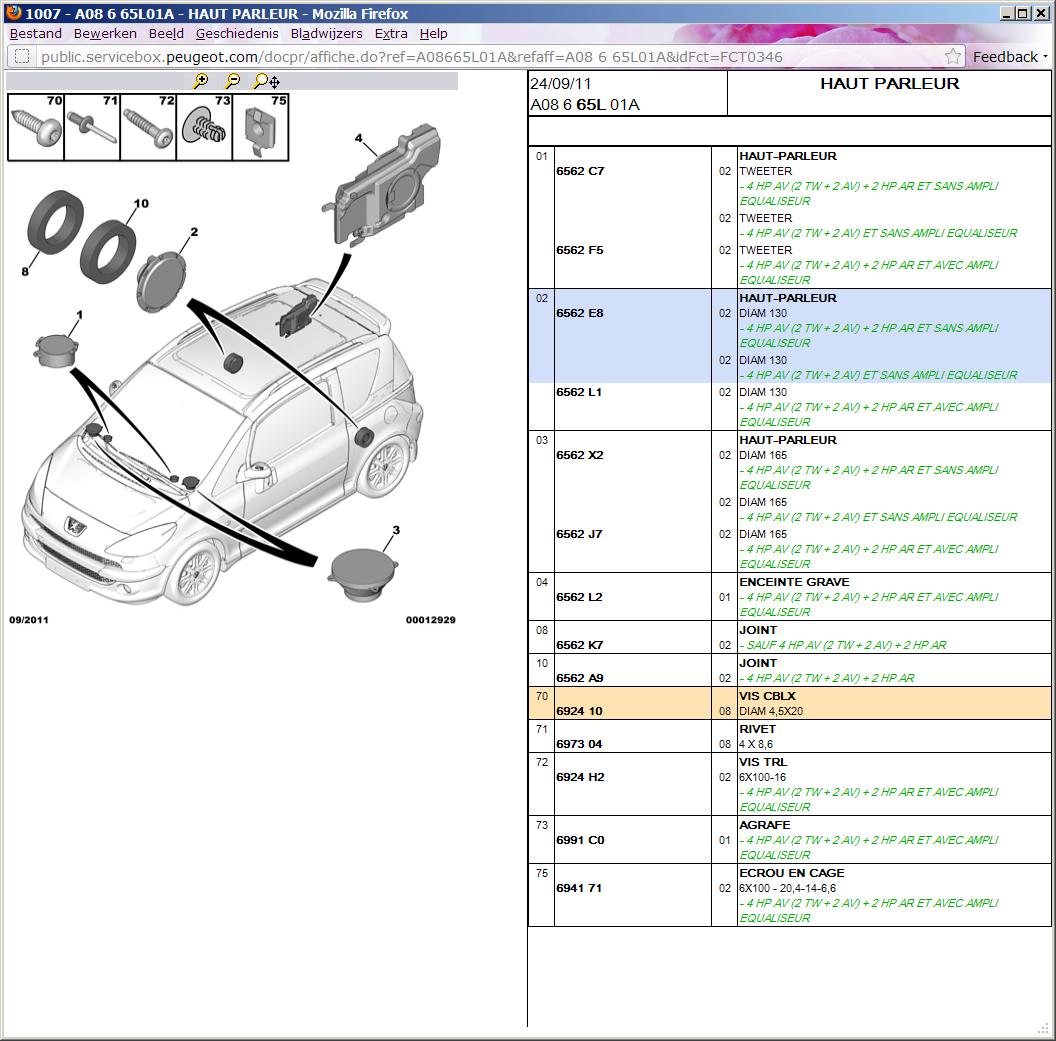Viewport: 1056px width, 1041px height.
Task: Zoom out of the parts diagram
Action: pyautogui.click(x=232, y=81)
